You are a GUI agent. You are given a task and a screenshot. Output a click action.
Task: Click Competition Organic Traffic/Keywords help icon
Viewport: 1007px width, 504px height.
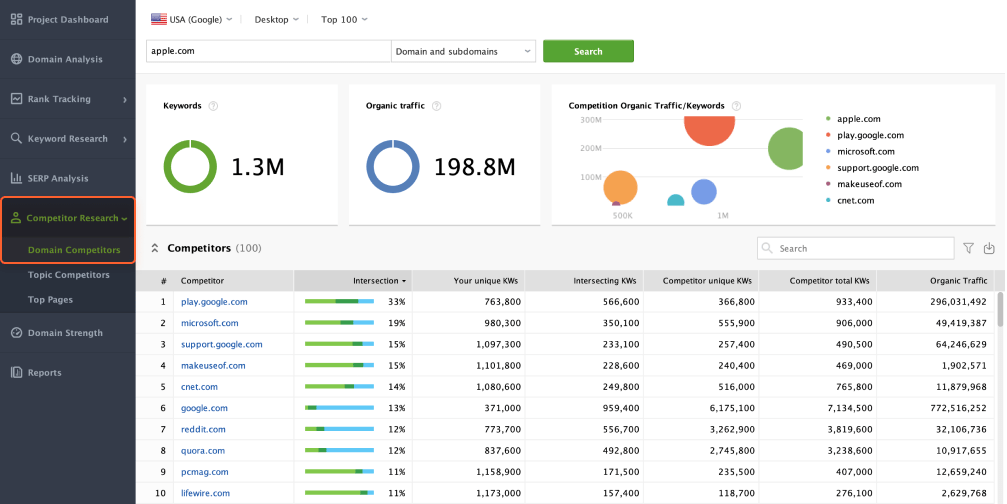click(x=737, y=106)
